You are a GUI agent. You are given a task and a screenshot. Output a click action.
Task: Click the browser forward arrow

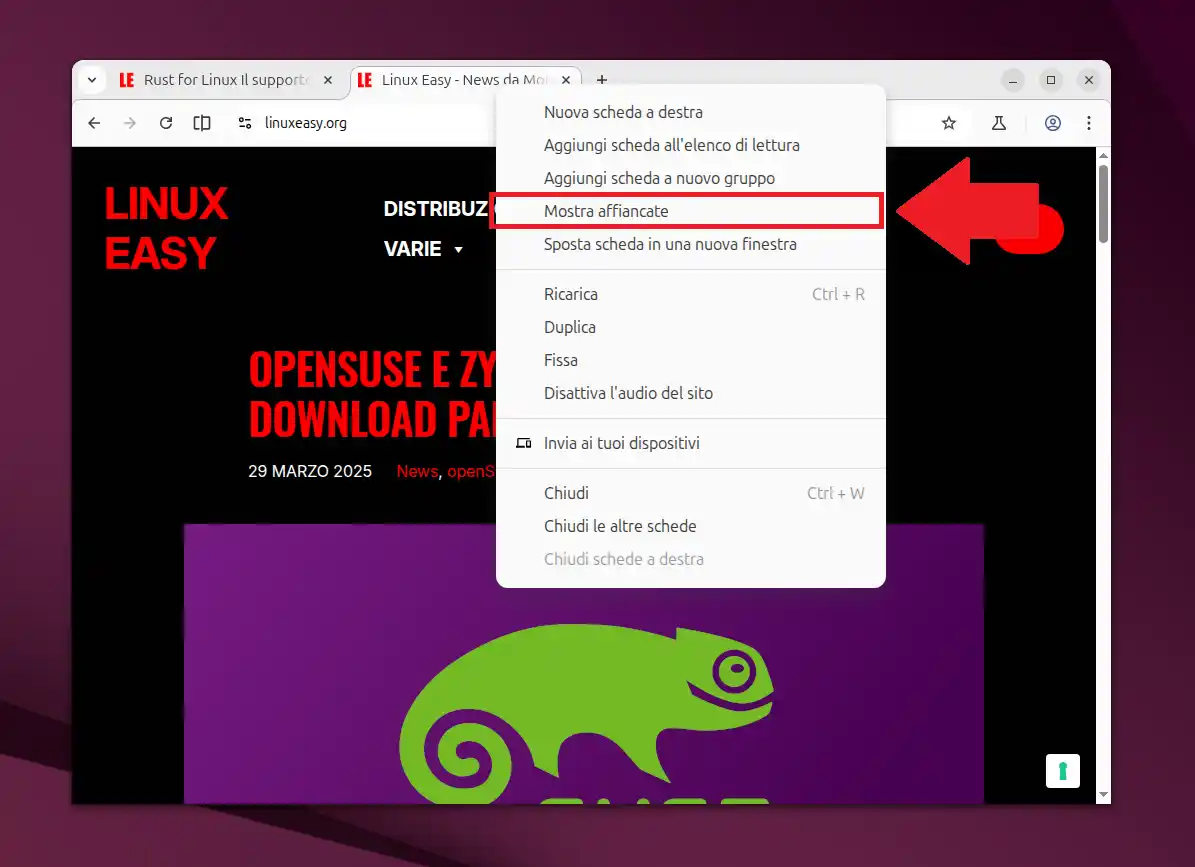coord(130,123)
